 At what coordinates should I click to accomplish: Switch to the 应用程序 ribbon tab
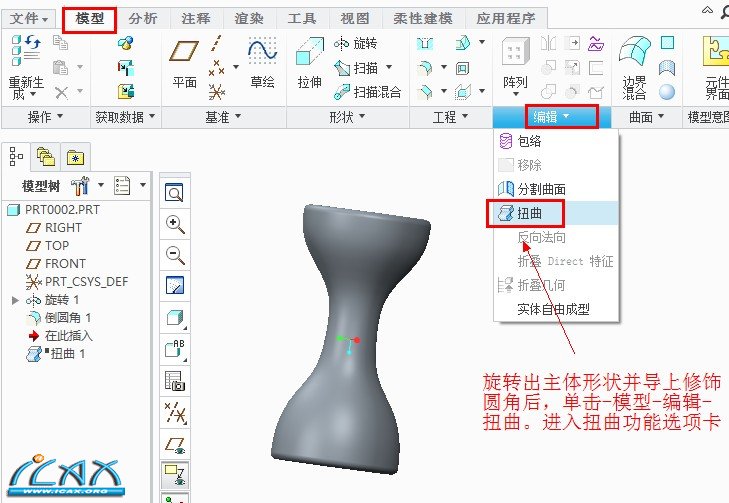506,19
